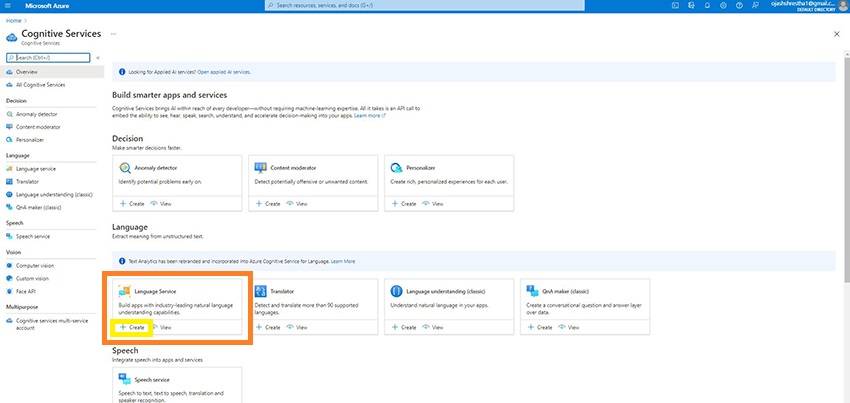Screen dimensions: 850x403
Task: Open the user account avatar
Action: tap(843, 5)
